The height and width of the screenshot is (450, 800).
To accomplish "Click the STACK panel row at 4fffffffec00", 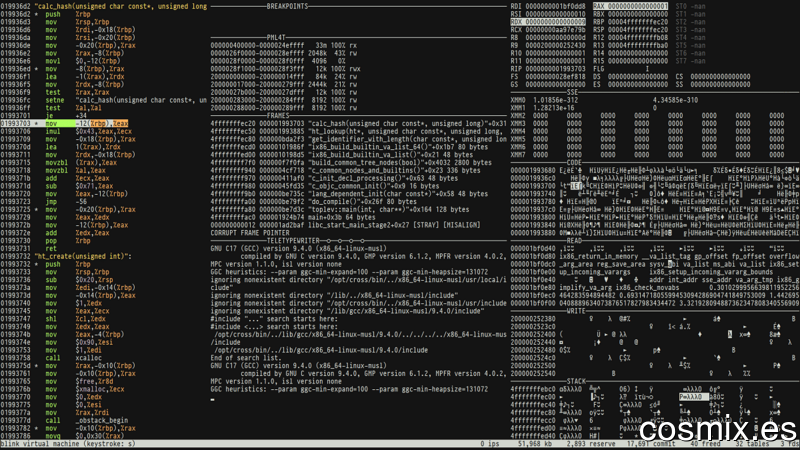I will [655, 396].
